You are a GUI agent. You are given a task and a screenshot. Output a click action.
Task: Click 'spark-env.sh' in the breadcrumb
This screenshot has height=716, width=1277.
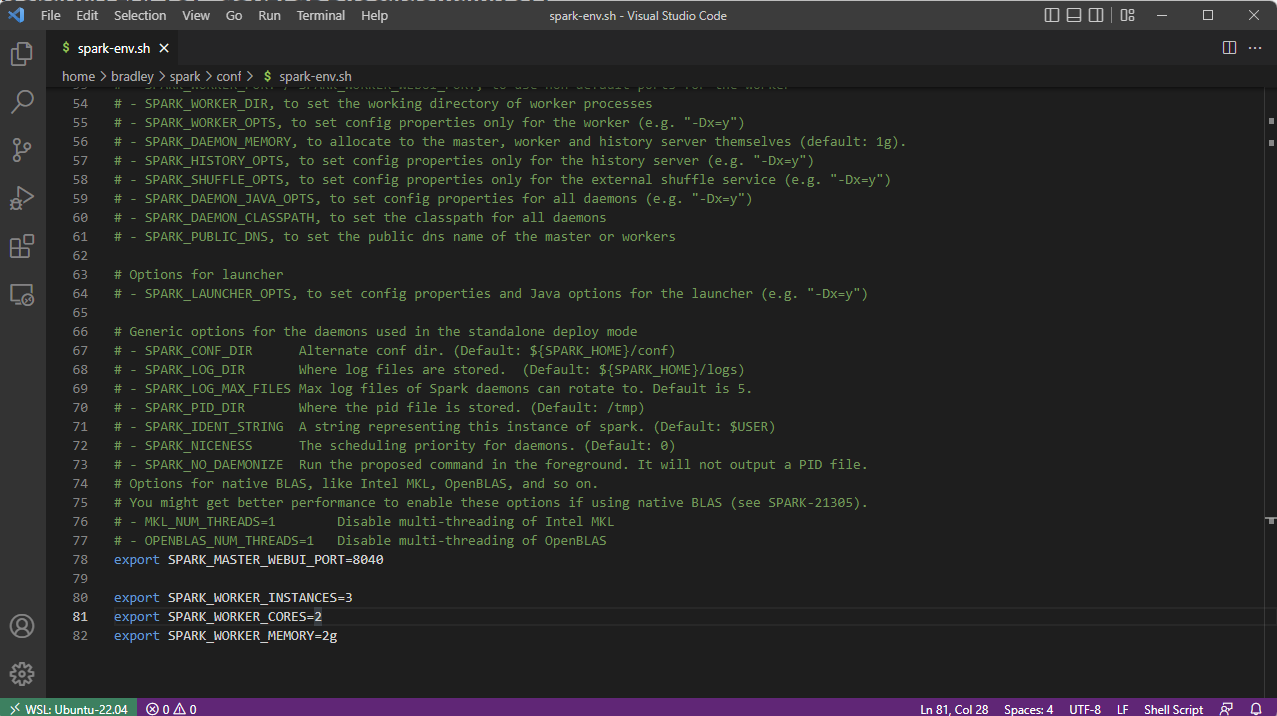(315, 76)
